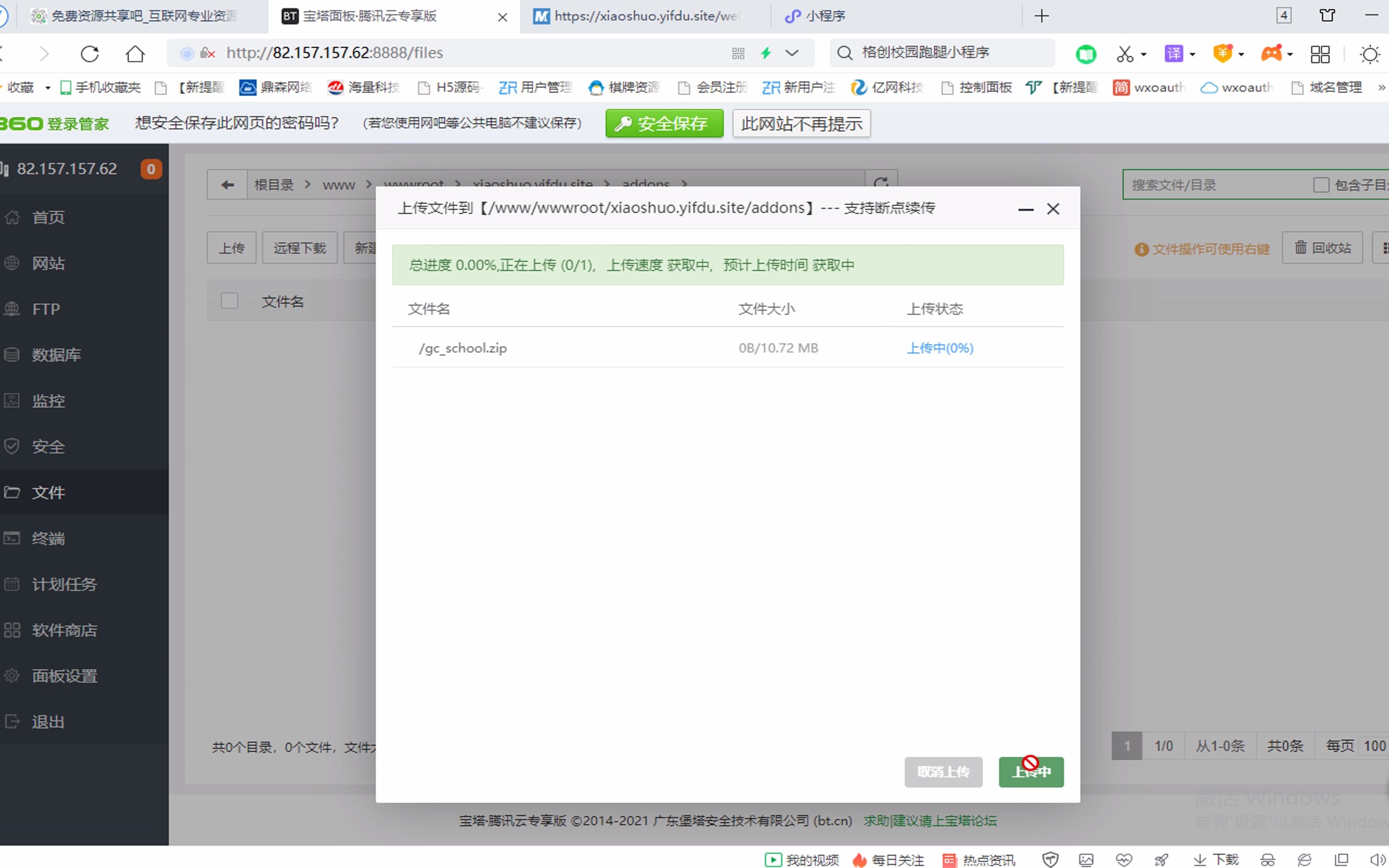Open the orange shield coupon extension
Image resolution: width=1389 pixels, height=868 pixels.
(x=1223, y=54)
